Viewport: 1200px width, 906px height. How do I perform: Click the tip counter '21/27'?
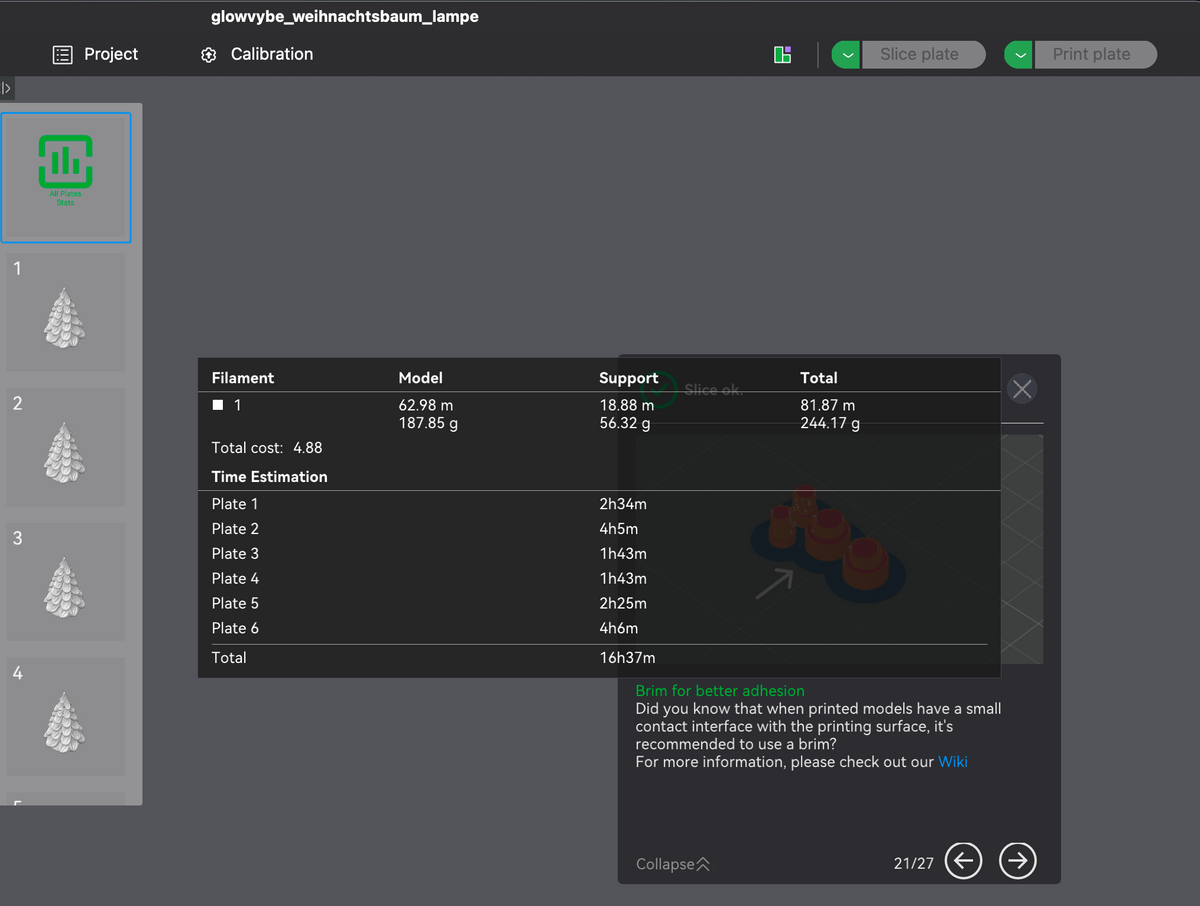914,863
